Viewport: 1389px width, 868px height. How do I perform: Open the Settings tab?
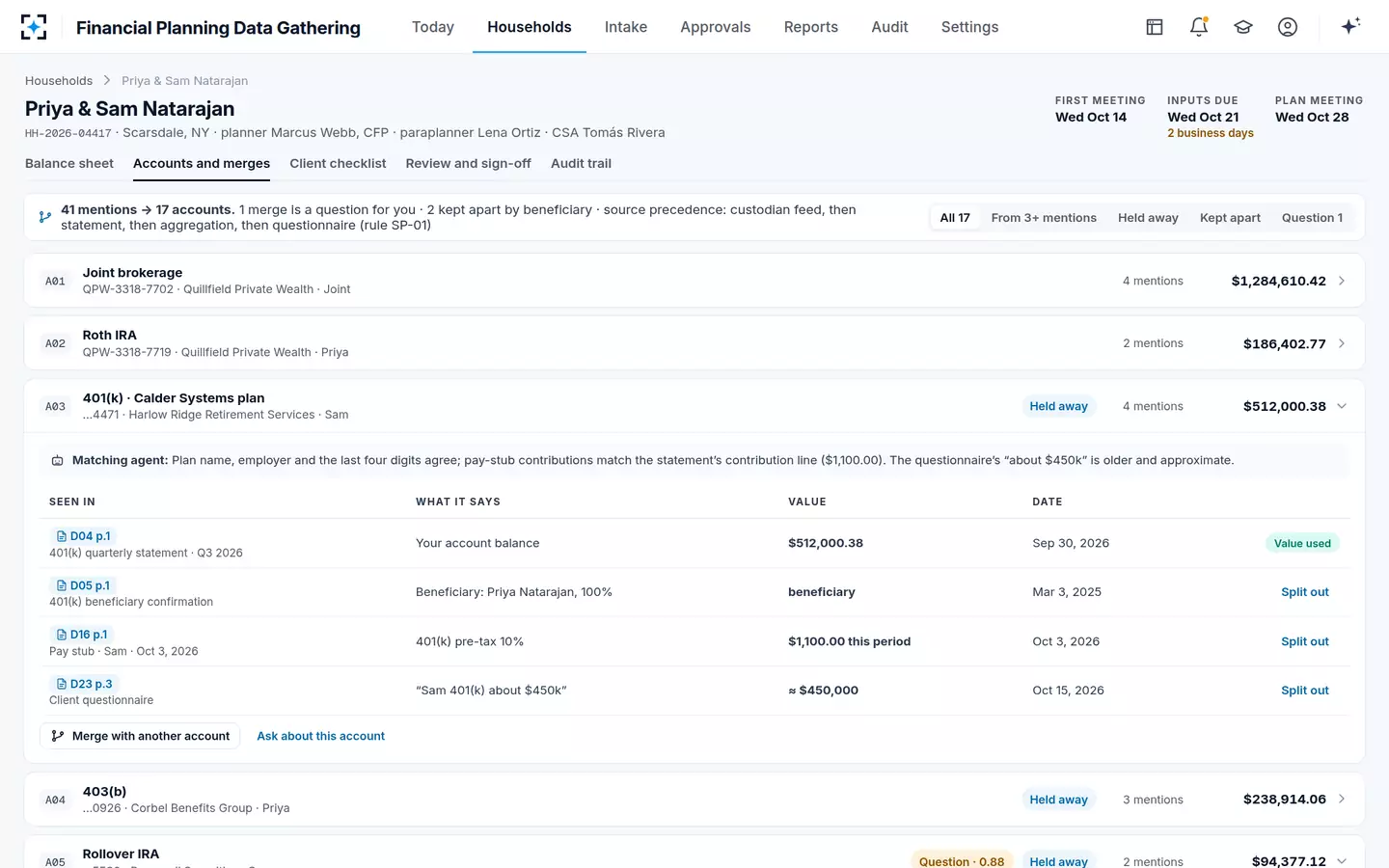pyautogui.click(x=970, y=27)
